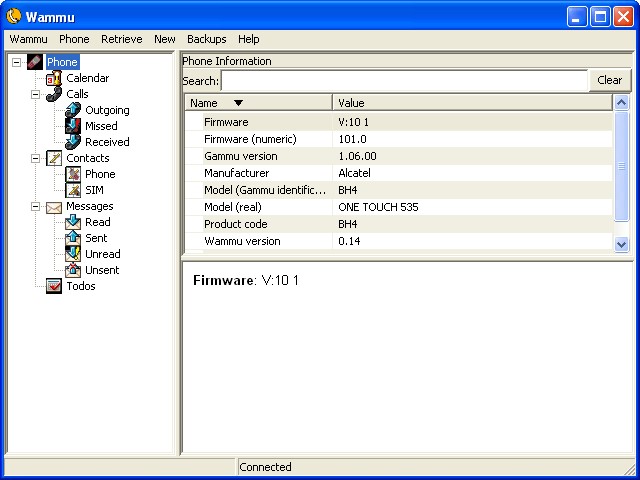Open the Backups menu

coord(206,39)
